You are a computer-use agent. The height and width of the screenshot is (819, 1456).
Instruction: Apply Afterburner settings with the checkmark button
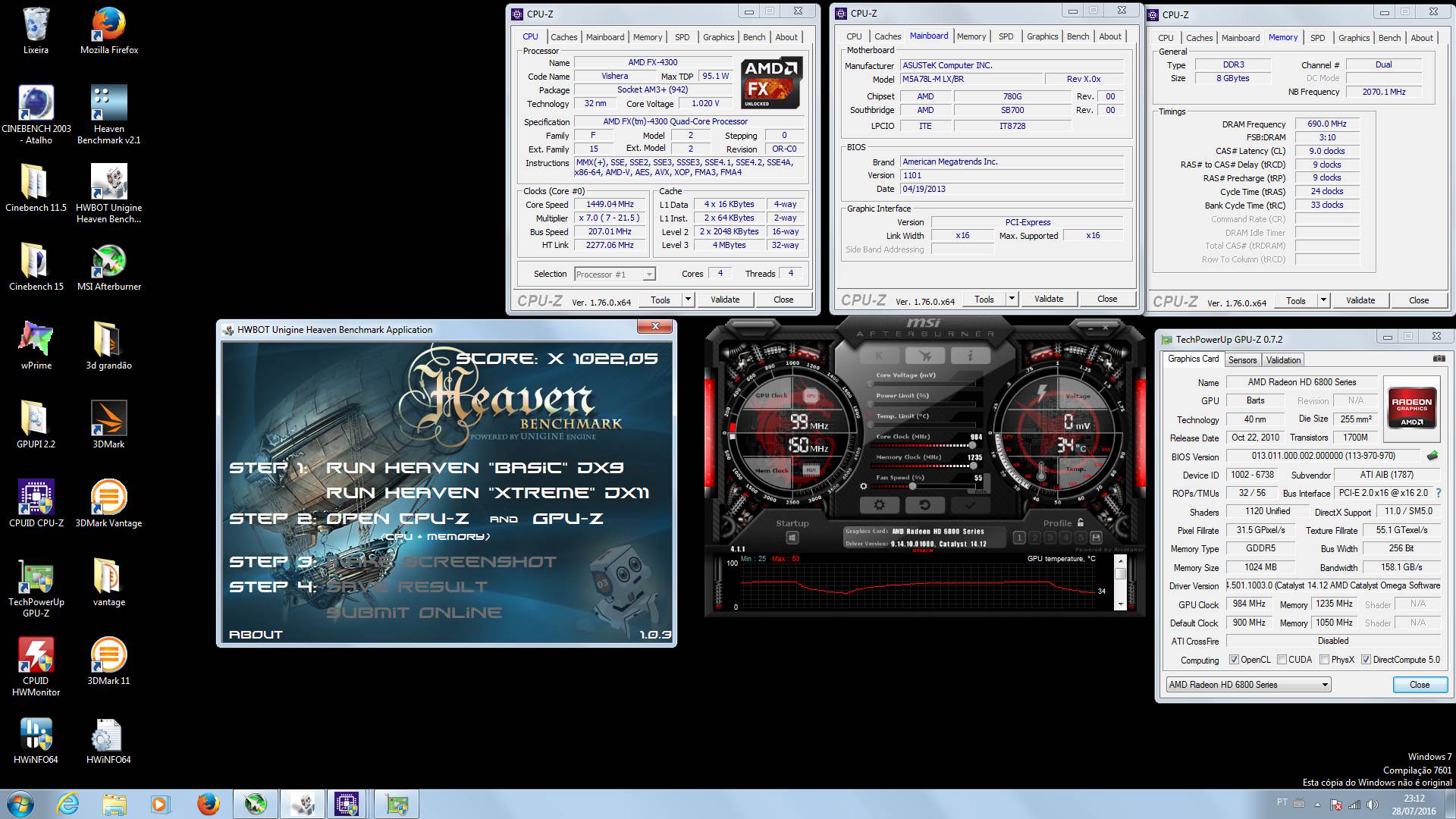click(970, 504)
